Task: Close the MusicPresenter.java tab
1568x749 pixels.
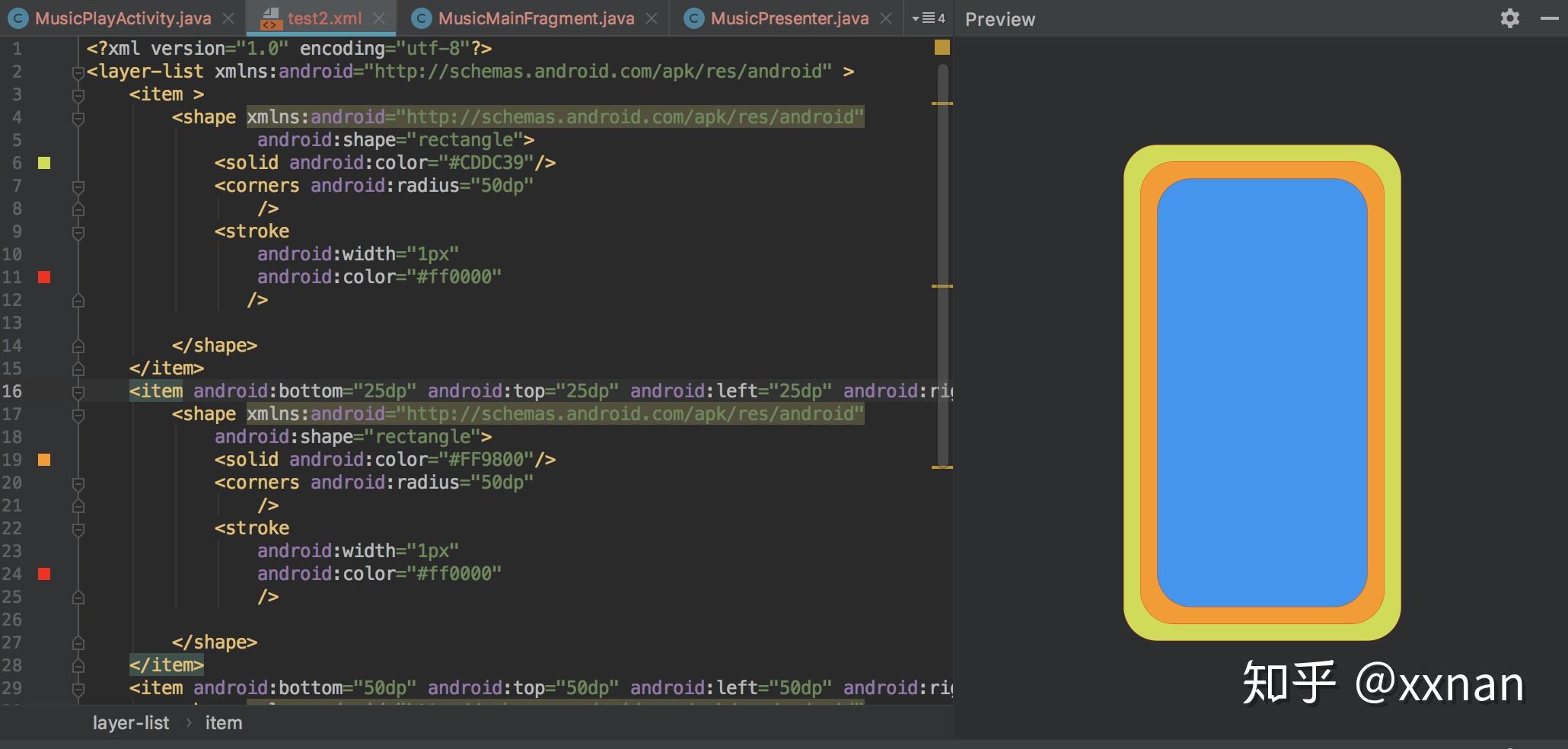Action: coord(886,18)
